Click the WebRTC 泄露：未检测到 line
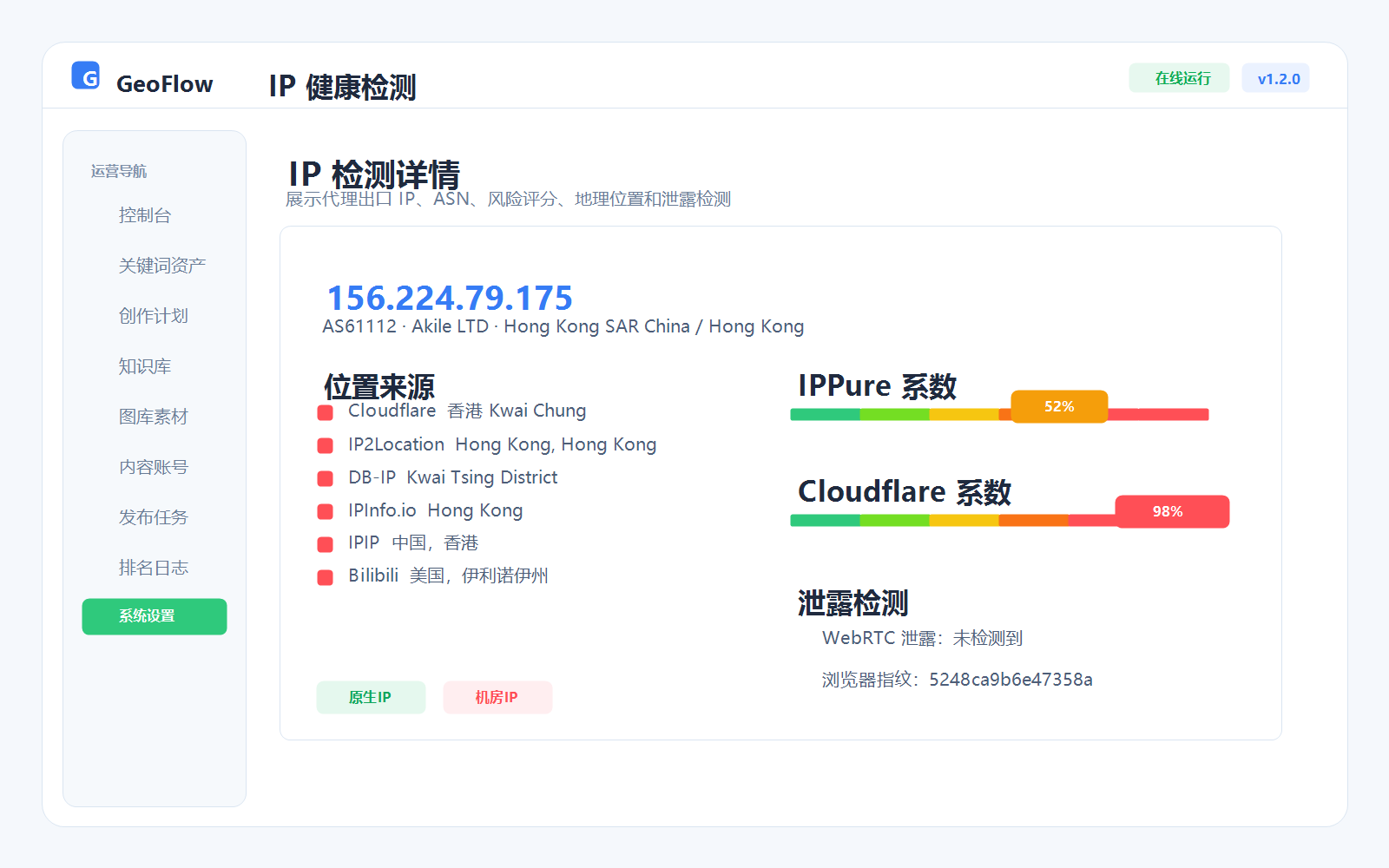The image size is (1389, 868). click(x=923, y=638)
